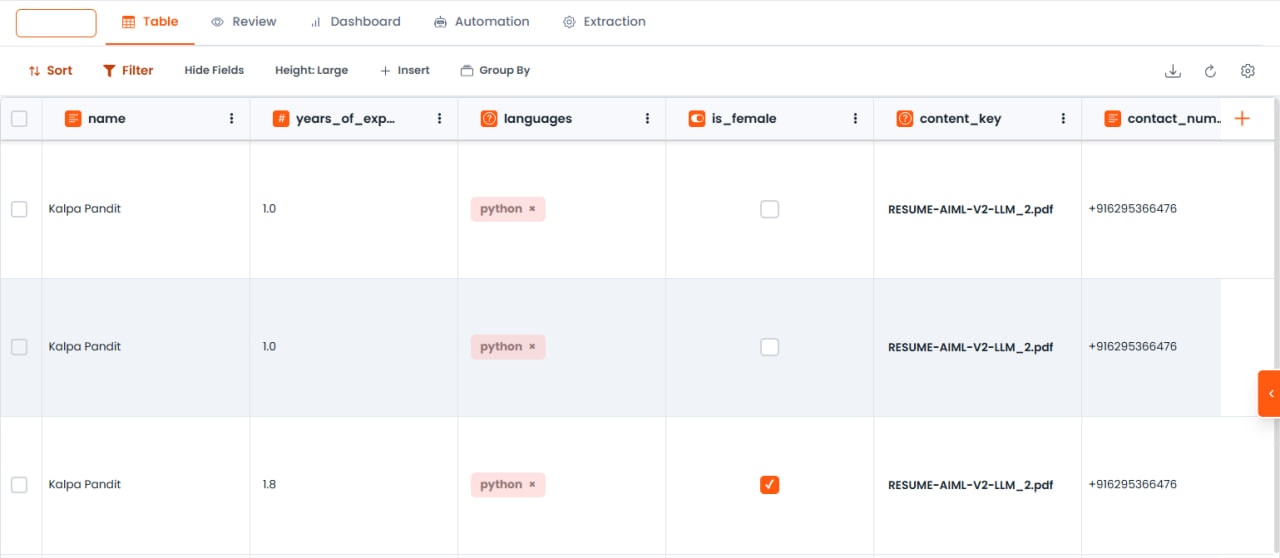Open the Height: Large row height menu
The image size is (1280, 558).
(311, 71)
